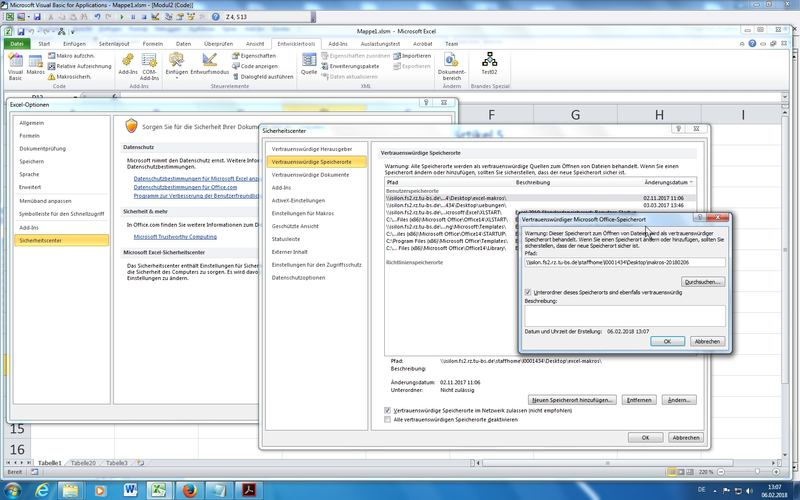Toggle the Unterordner vertrauenswürdig checkbox

(x=528, y=291)
